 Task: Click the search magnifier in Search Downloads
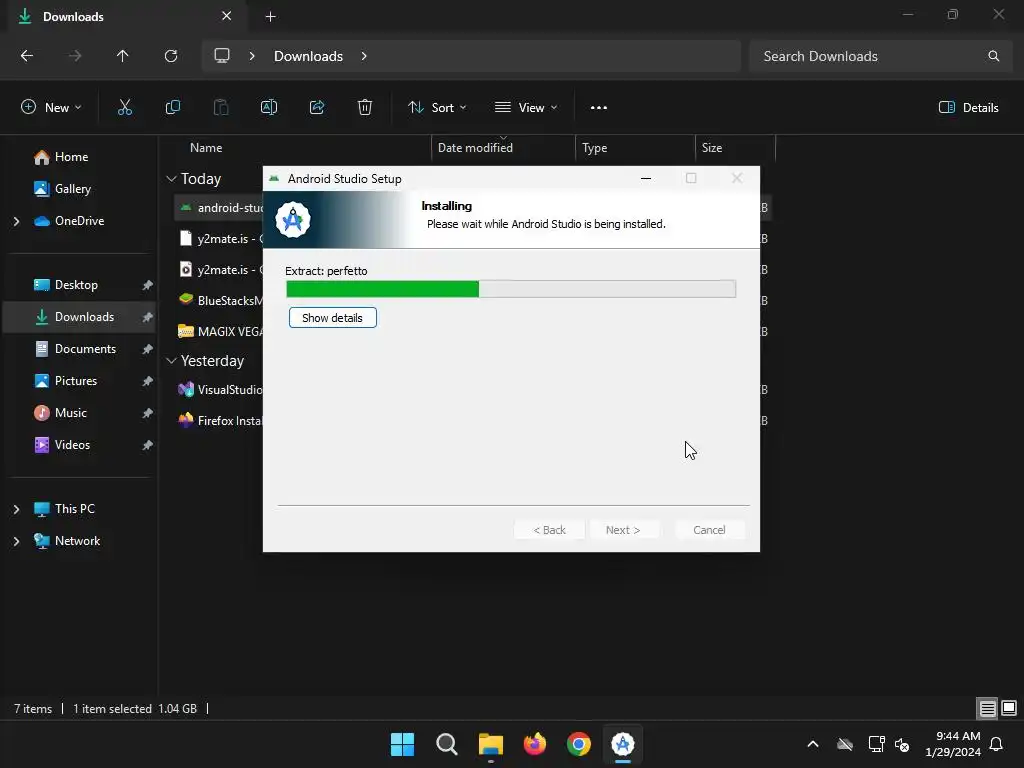(993, 56)
